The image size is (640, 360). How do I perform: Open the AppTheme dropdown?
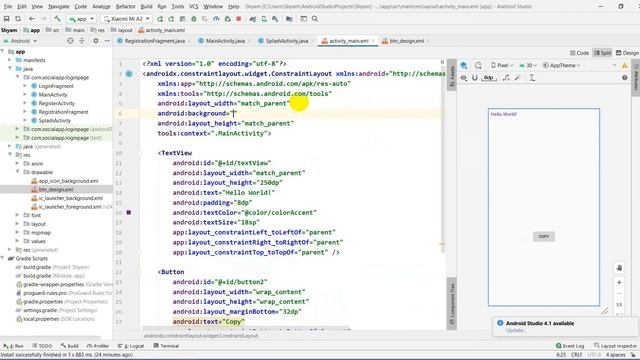[561, 65]
